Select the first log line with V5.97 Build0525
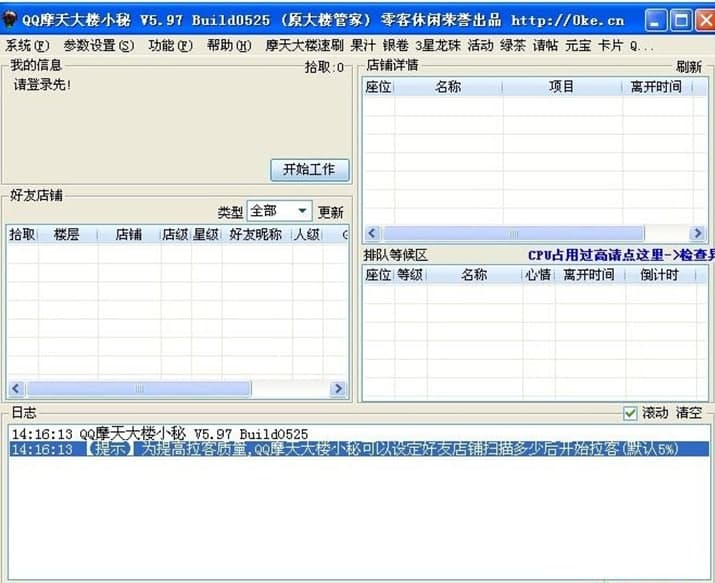Screen dimensions: 715x583 point(359,434)
